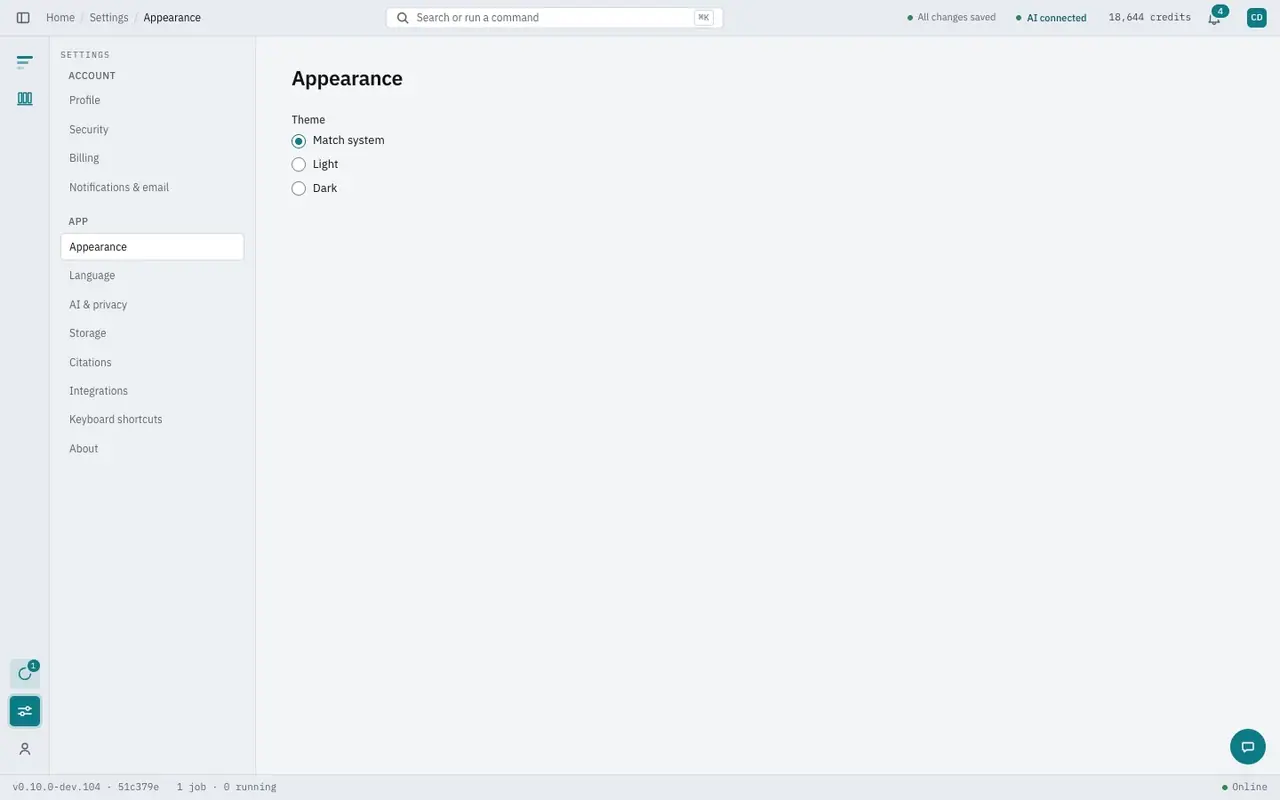The height and width of the screenshot is (800, 1280).
Task: Click the Appearance breadcrumb
Action: click(172, 18)
